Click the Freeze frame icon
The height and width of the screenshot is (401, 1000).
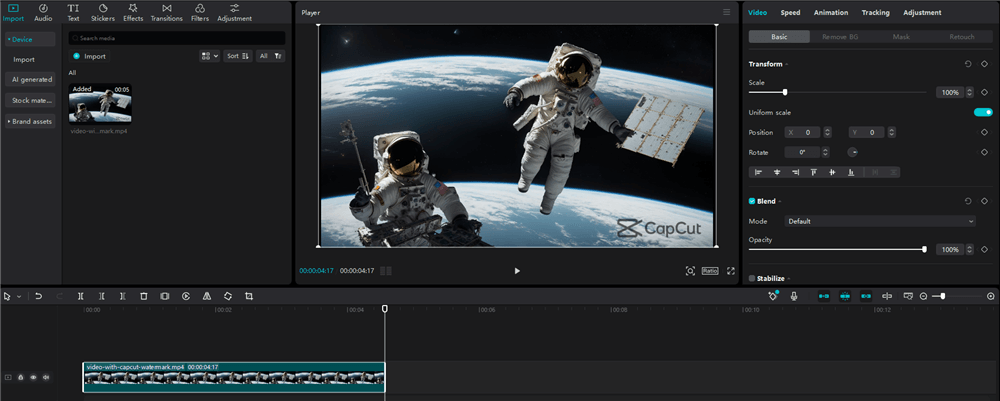click(x=165, y=296)
